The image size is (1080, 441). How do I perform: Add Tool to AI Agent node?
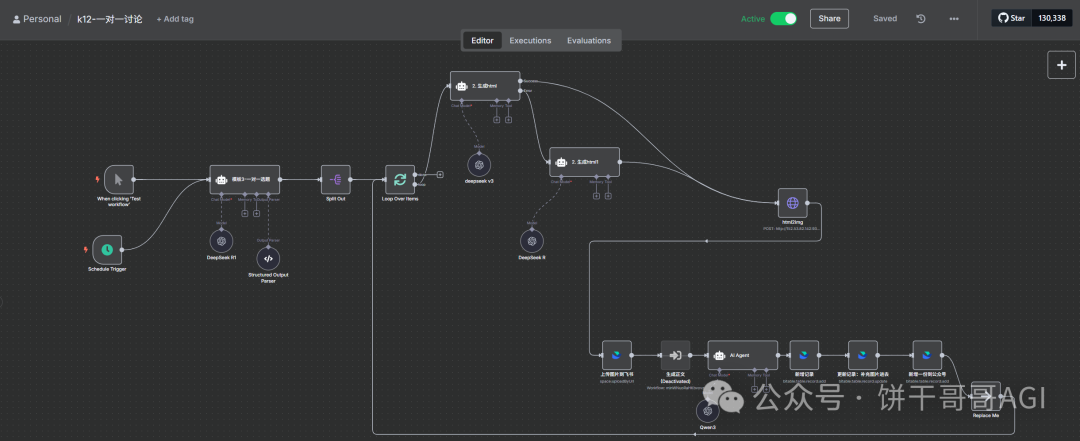coord(767,389)
